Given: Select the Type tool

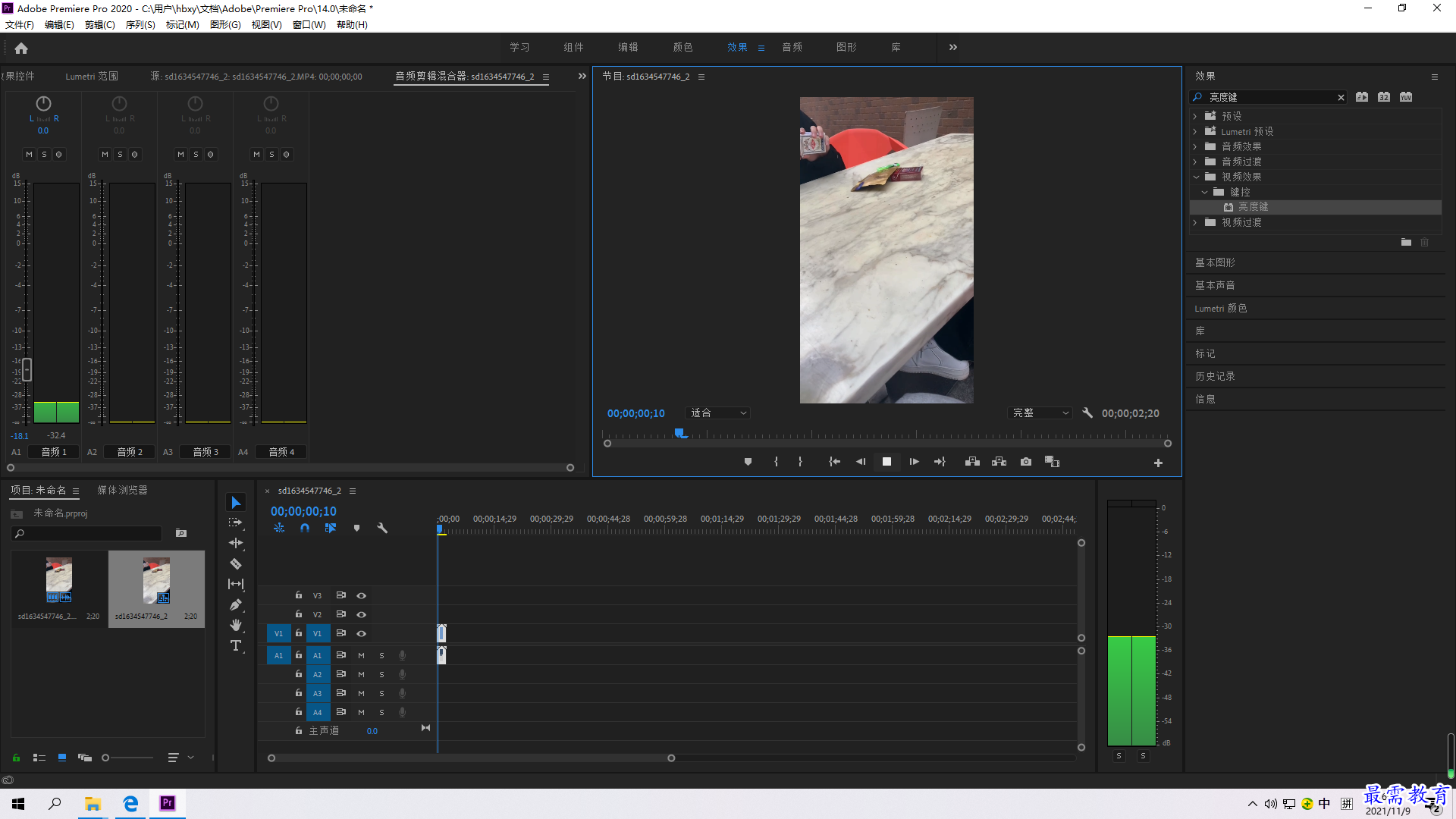Looking at the screenshot, I should click(x=236, y=645).
